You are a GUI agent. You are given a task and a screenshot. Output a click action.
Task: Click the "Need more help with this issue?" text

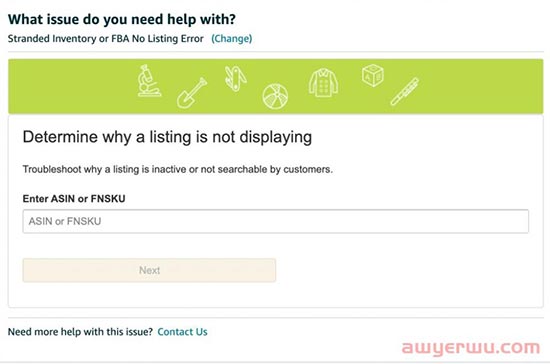(x=80, y=332)
